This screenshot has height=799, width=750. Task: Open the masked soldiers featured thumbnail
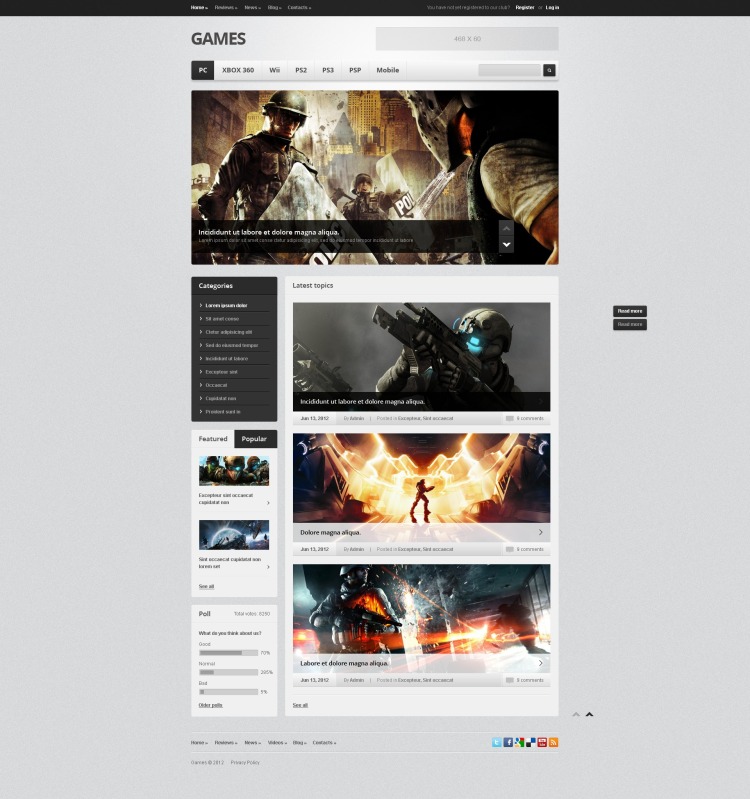[234, 471]
